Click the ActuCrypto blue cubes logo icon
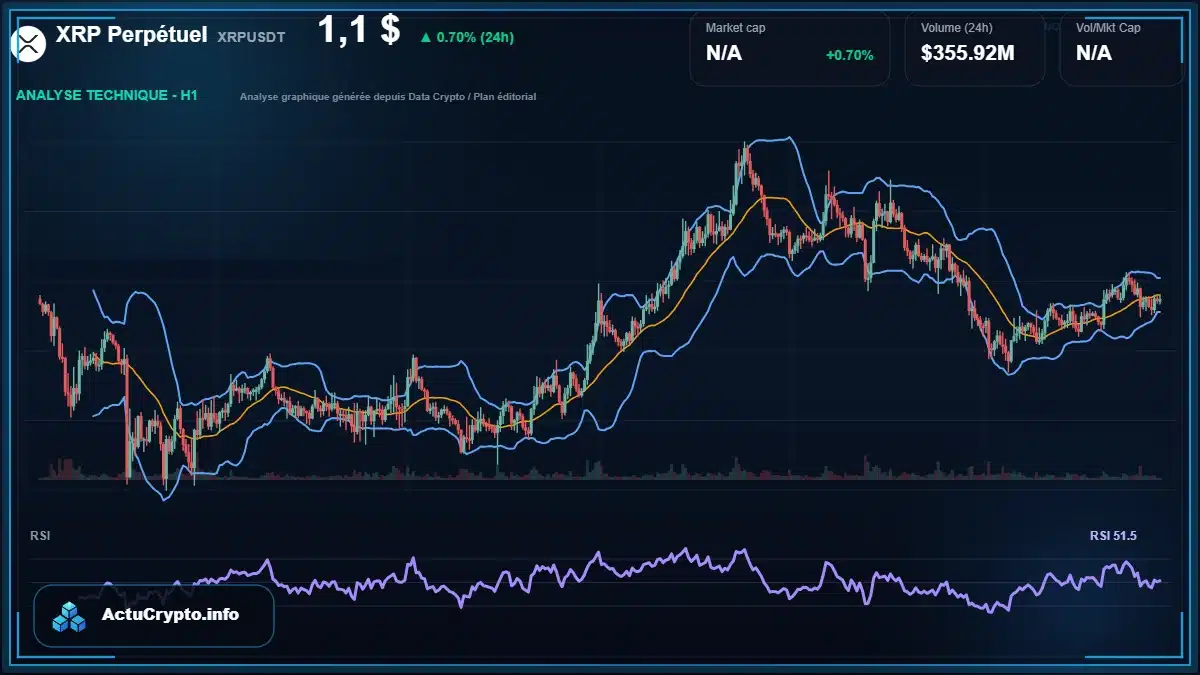1200x675 pixels. [71, 617]
